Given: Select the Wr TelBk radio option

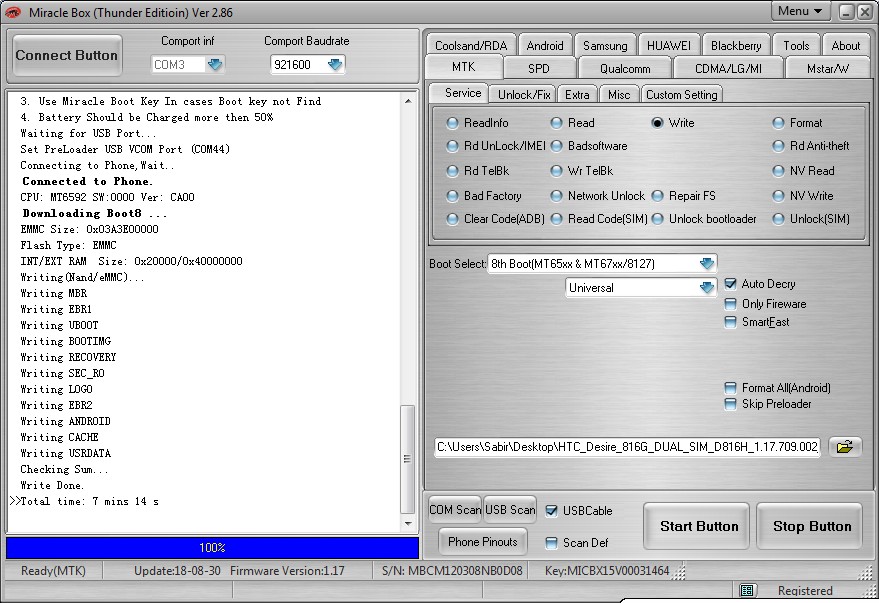Looking at the screenshot, I should pos(556,171).
